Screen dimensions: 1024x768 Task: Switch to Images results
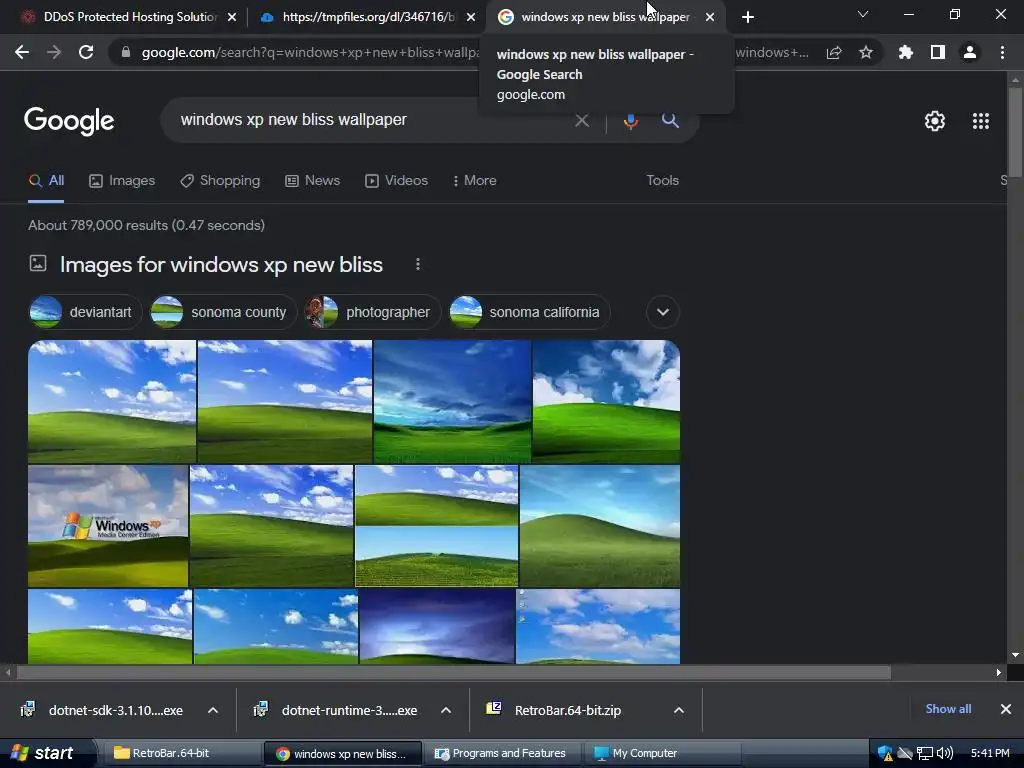pos(122,181)
